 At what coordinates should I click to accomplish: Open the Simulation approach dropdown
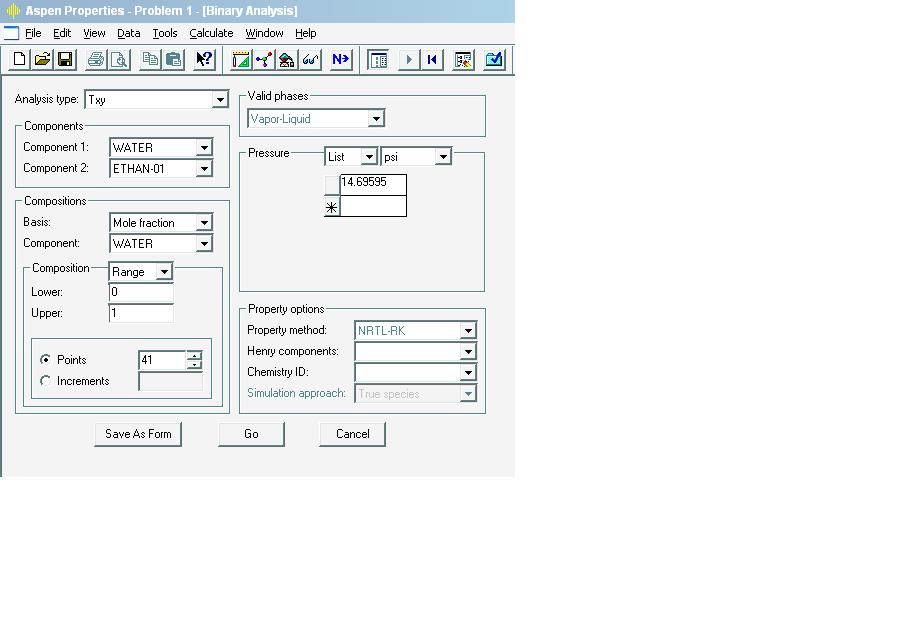point(468,394)
